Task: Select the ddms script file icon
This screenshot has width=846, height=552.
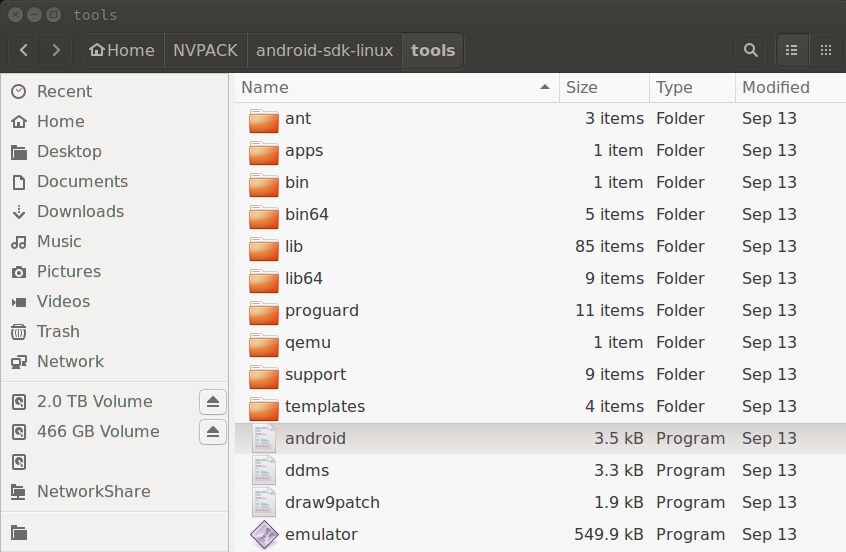Action: pos(264,470)
